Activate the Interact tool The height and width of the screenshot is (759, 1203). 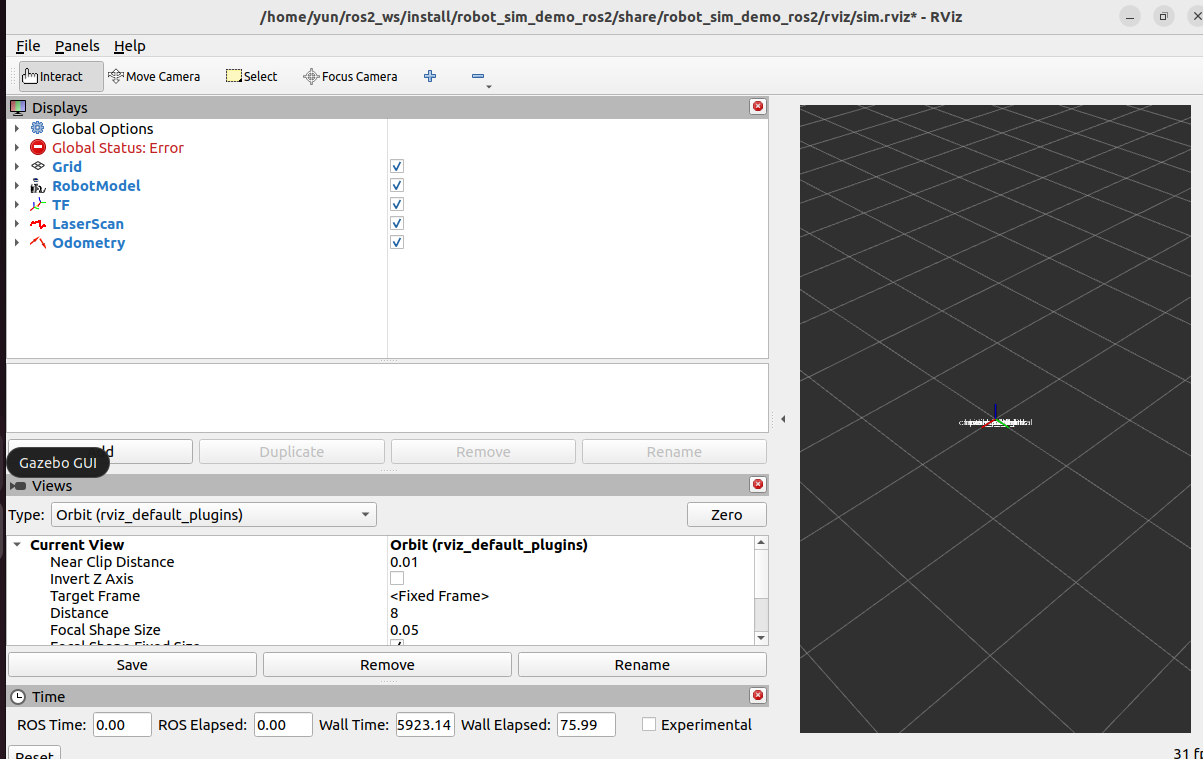click(61, 76)
